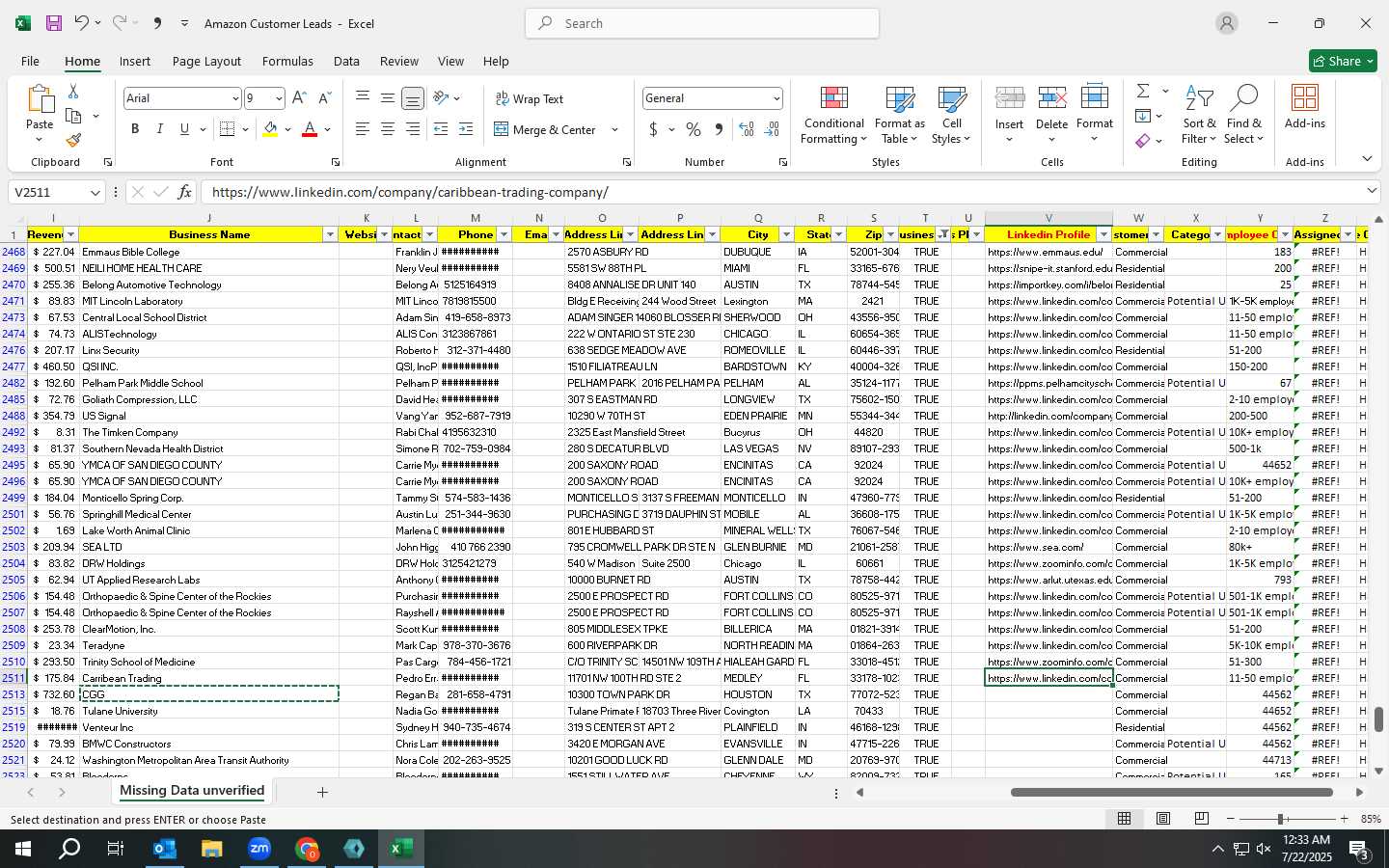Toggle Bottom Align
1389x868 pixels.
point(412,98)
